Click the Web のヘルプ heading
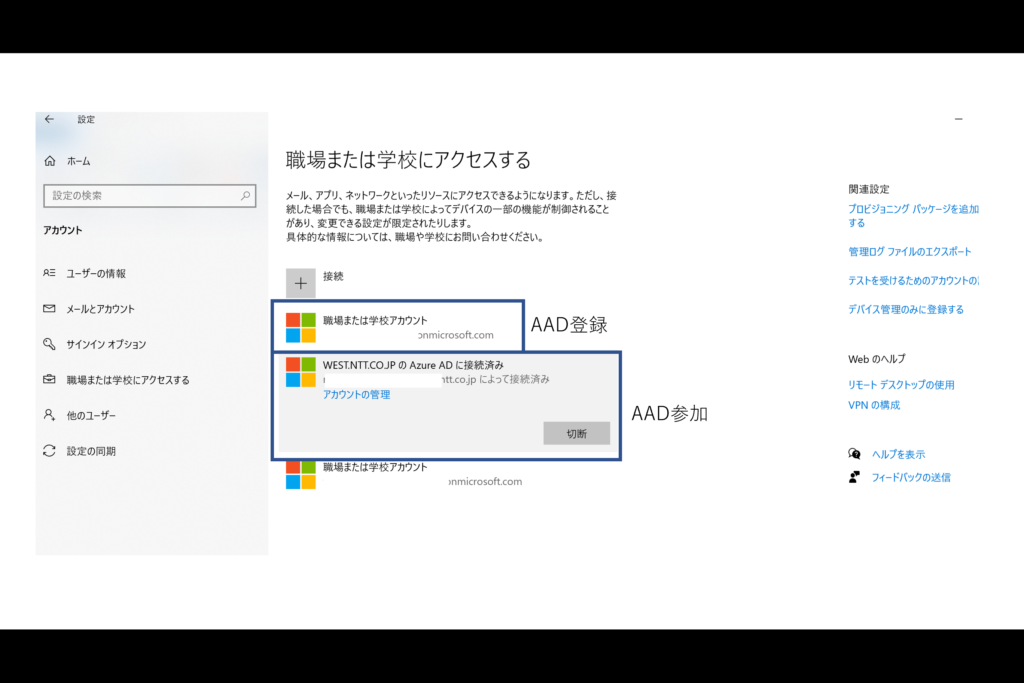1024x683 pixels. point(876,358)
